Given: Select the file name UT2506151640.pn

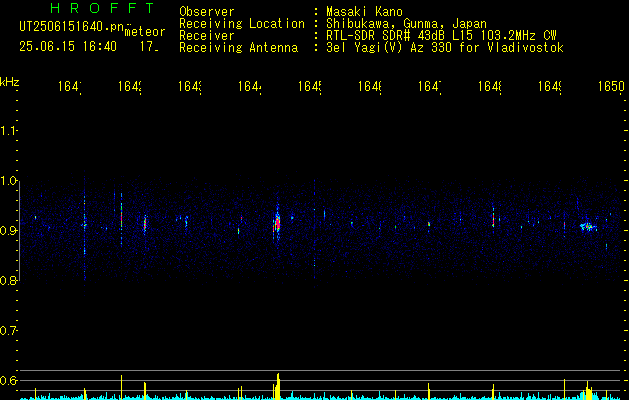Looking at the screenshot, I should click(72, 26).
